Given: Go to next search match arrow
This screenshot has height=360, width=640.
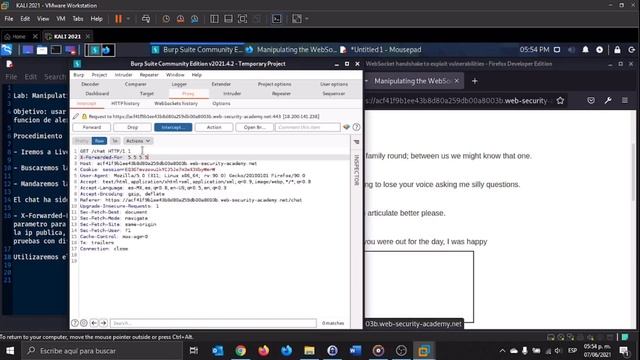Looking at the screenshot, I should point(104,323).
